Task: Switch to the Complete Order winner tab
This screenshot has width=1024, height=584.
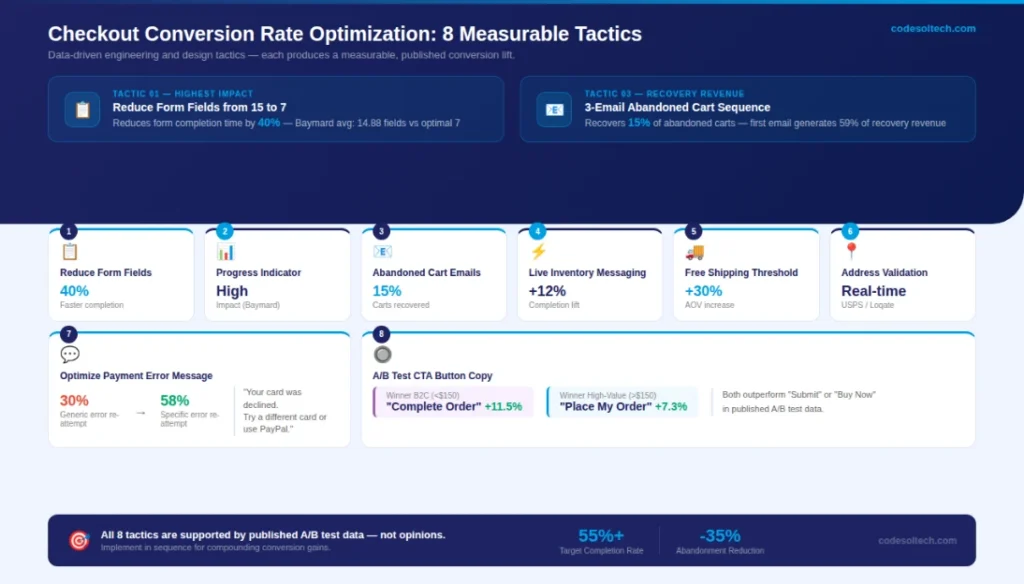Action: tap(451, 400)
